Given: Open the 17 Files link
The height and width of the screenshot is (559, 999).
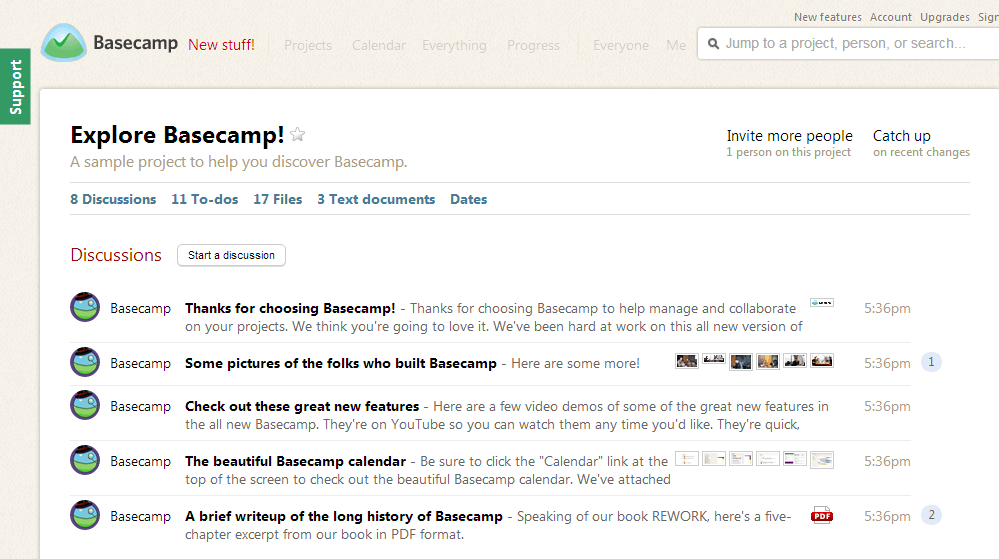Looking at the screenshot, I should coord(278,199).
